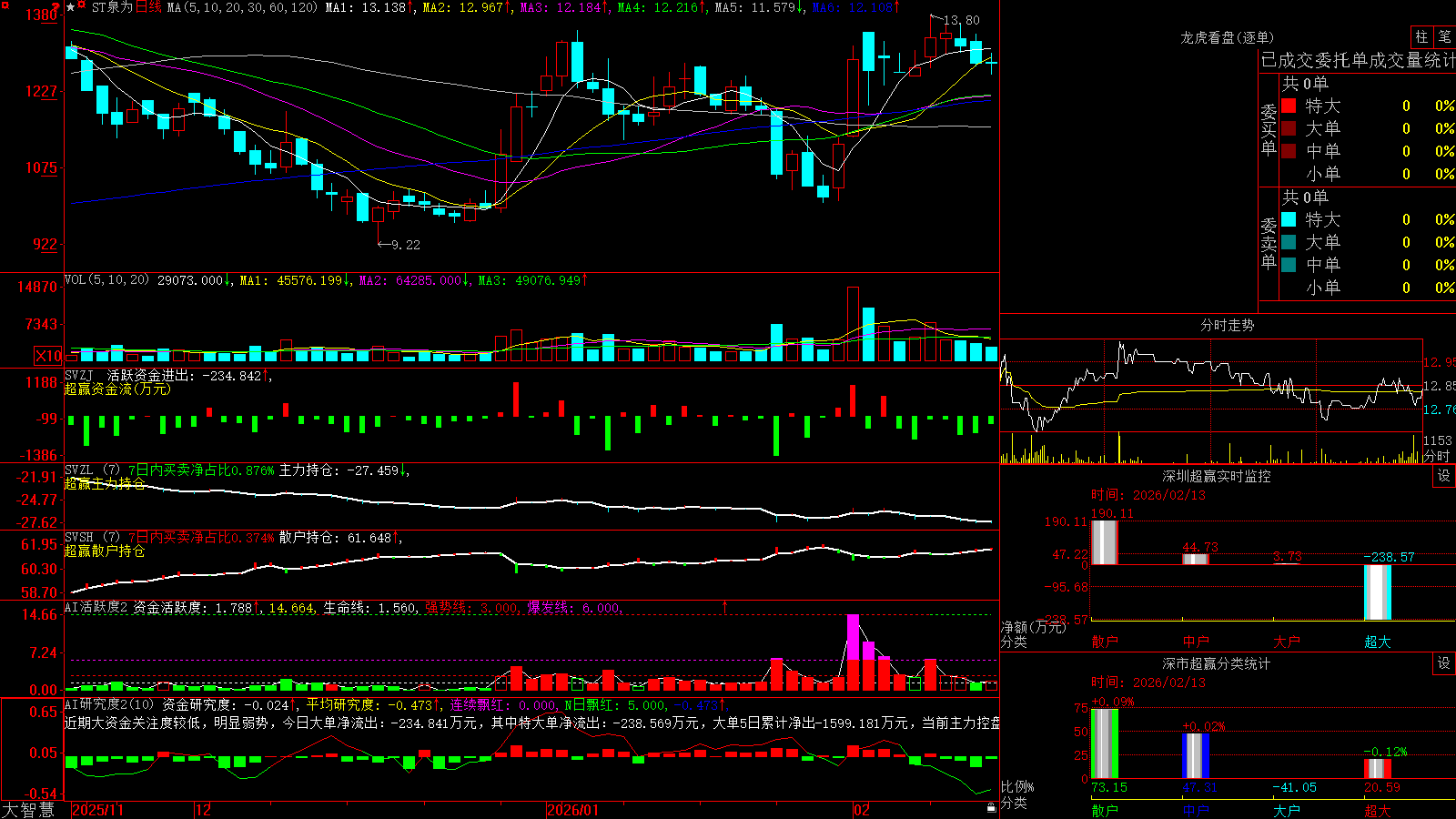1456x819 pixels.
Task: Click the 超大 -238.57 bar in 实时监控
Action: [x=1378, y=592]
